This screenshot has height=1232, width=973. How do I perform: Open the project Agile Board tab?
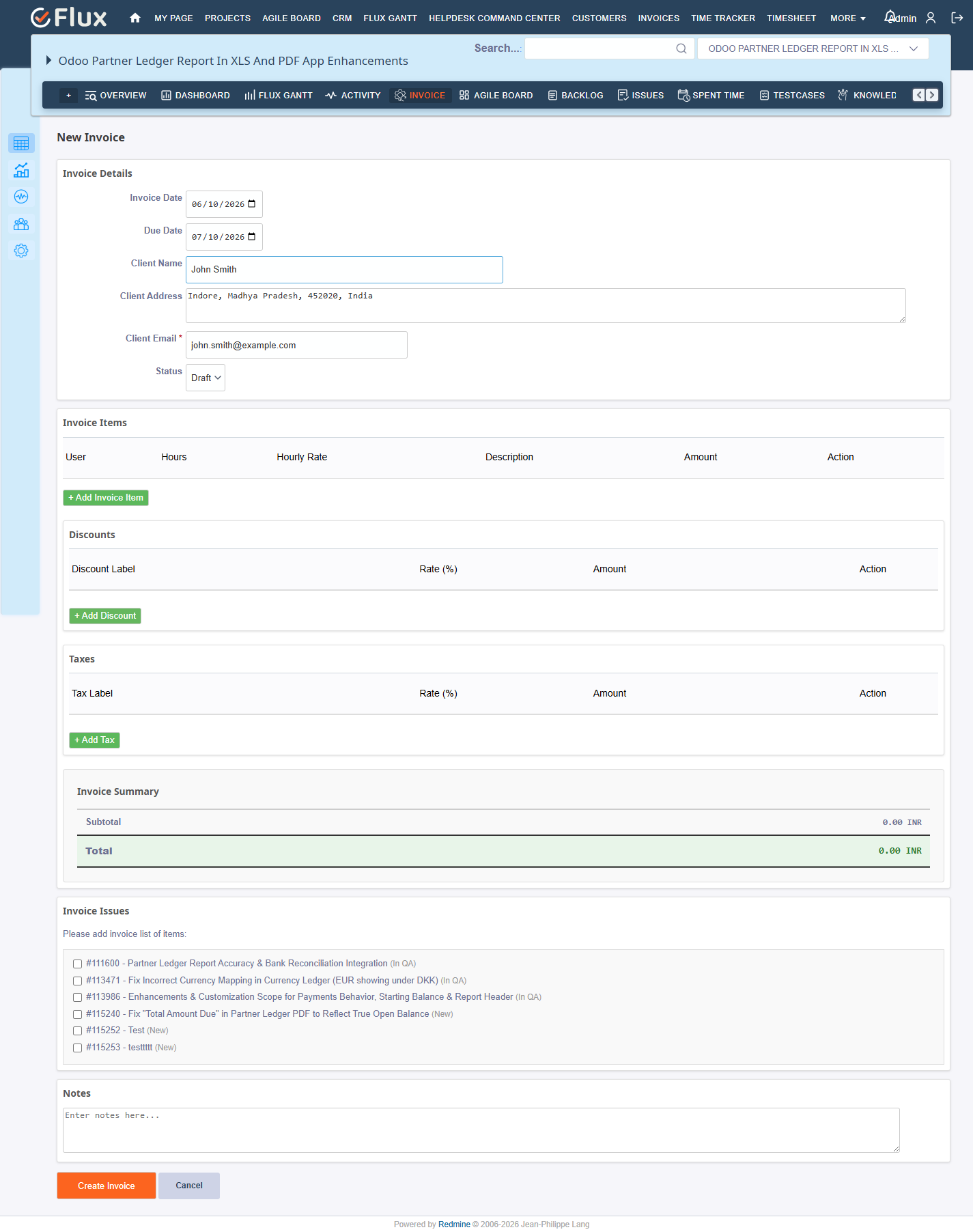496,96
